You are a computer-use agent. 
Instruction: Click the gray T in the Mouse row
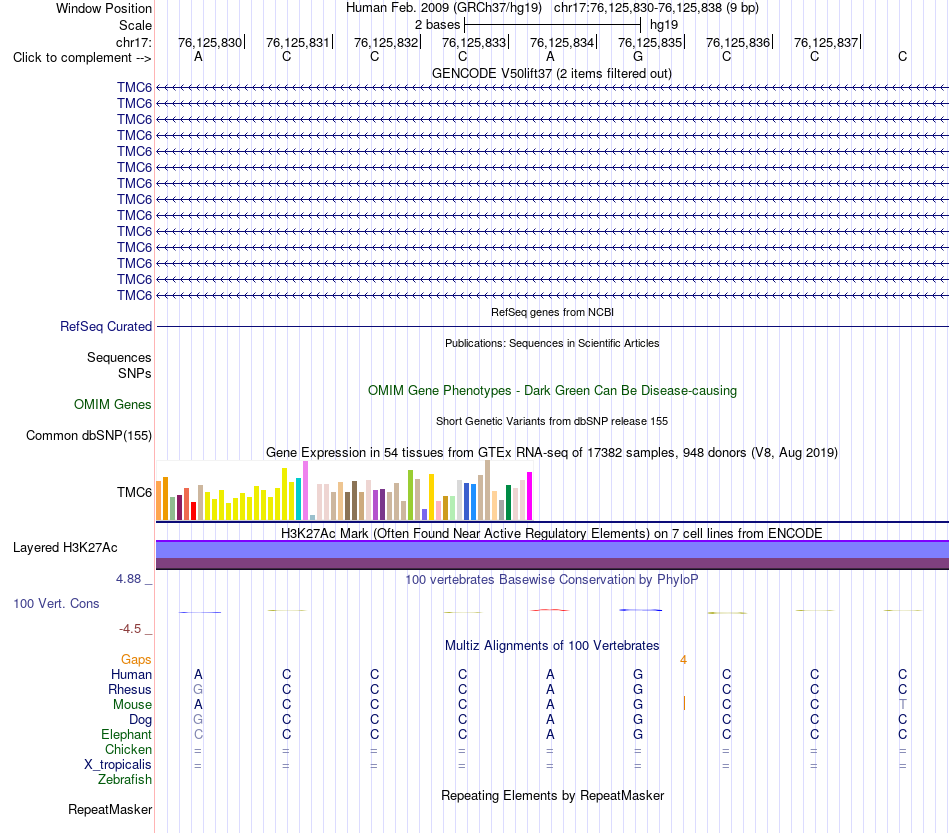(903, 705)
